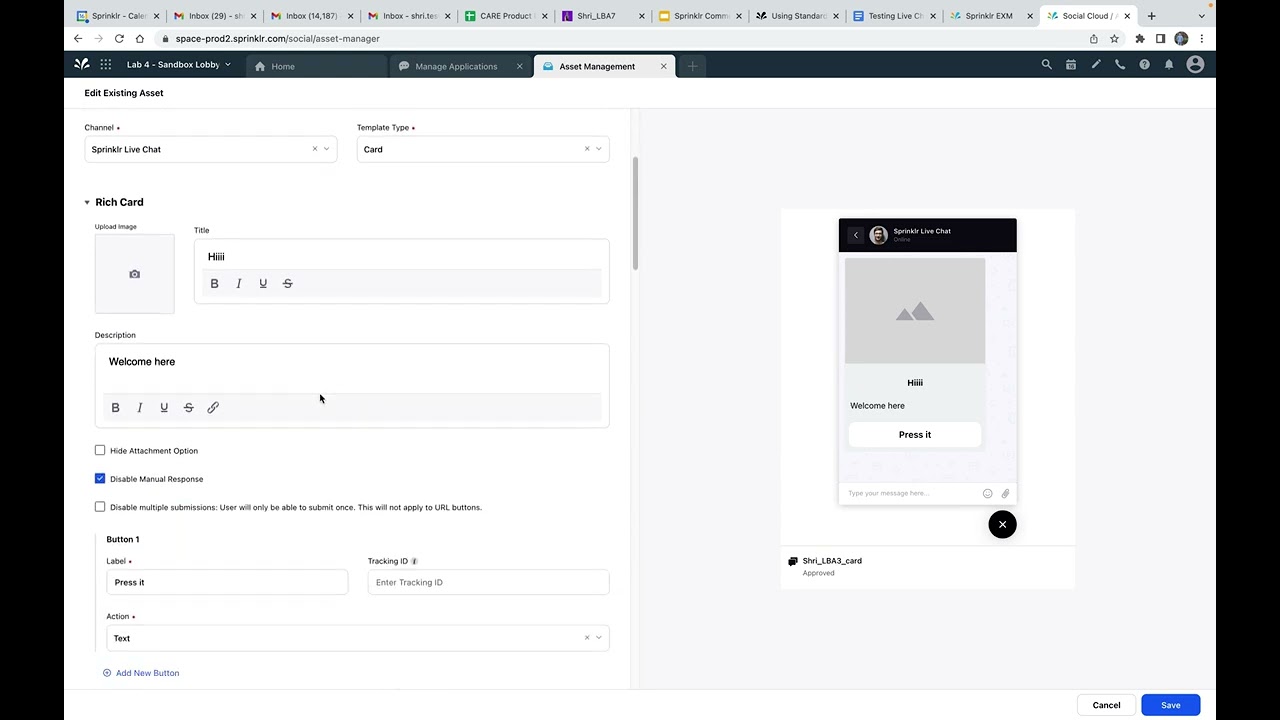Enable Hide Attachment Option checkbox

(100, 451)
